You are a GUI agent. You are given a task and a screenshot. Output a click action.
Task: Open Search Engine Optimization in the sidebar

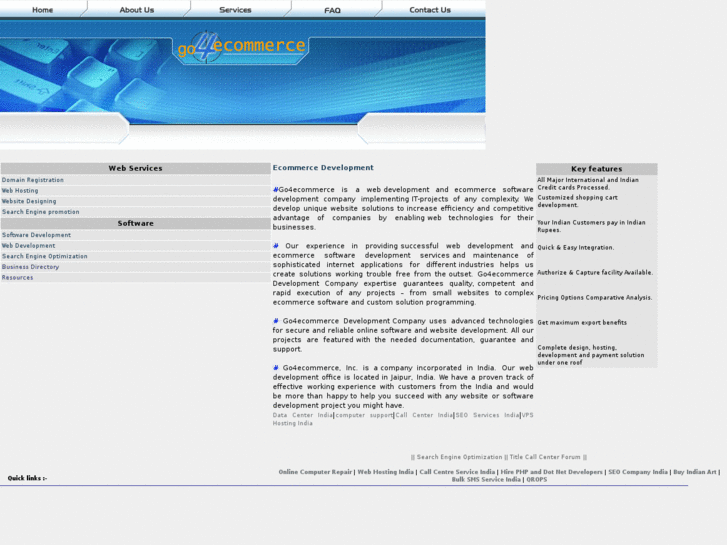tap(45, 256)
